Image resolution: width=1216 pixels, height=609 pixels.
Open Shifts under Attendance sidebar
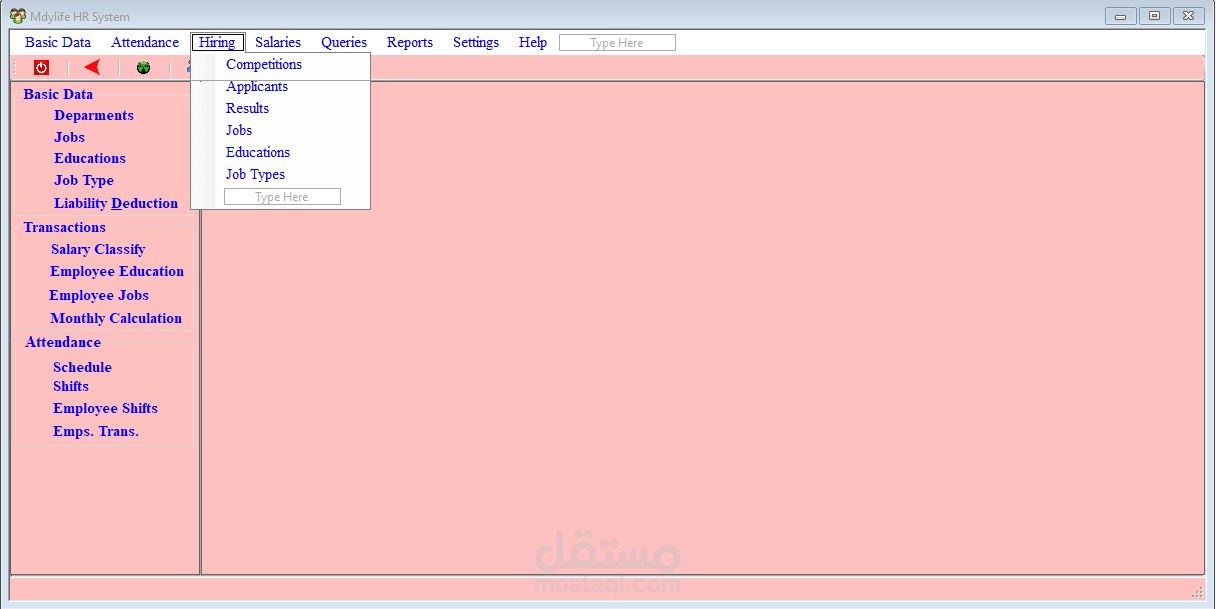click(x=71, y=386)
